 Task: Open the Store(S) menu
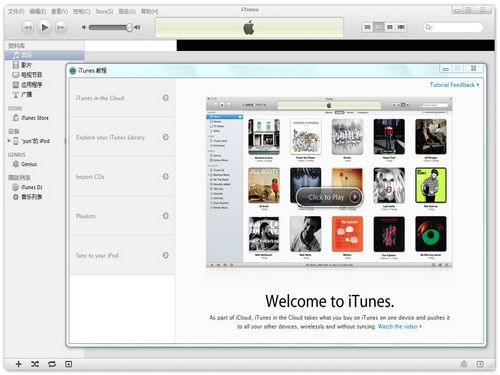tap(104, 11)
